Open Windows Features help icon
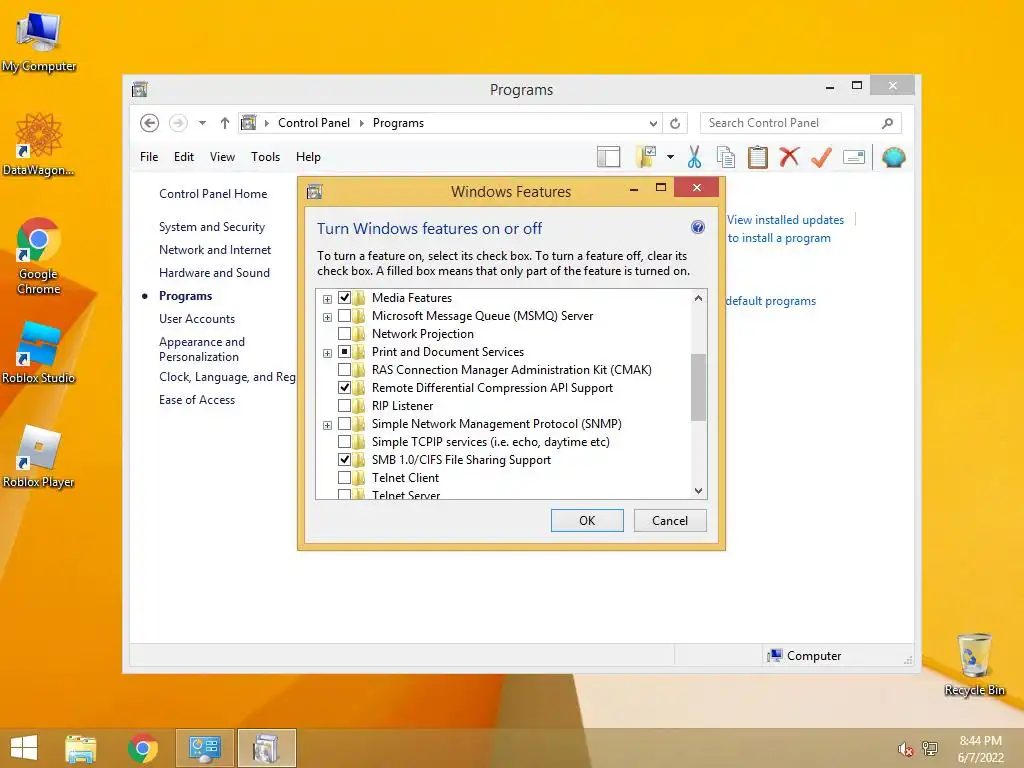Viewport: 1024px width, 768px height. pos(697,227)
